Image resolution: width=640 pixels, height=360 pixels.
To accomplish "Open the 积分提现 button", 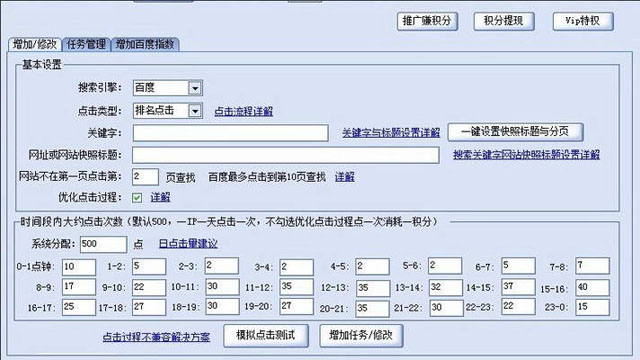I will pyautogui.click(x=504, y=21).
